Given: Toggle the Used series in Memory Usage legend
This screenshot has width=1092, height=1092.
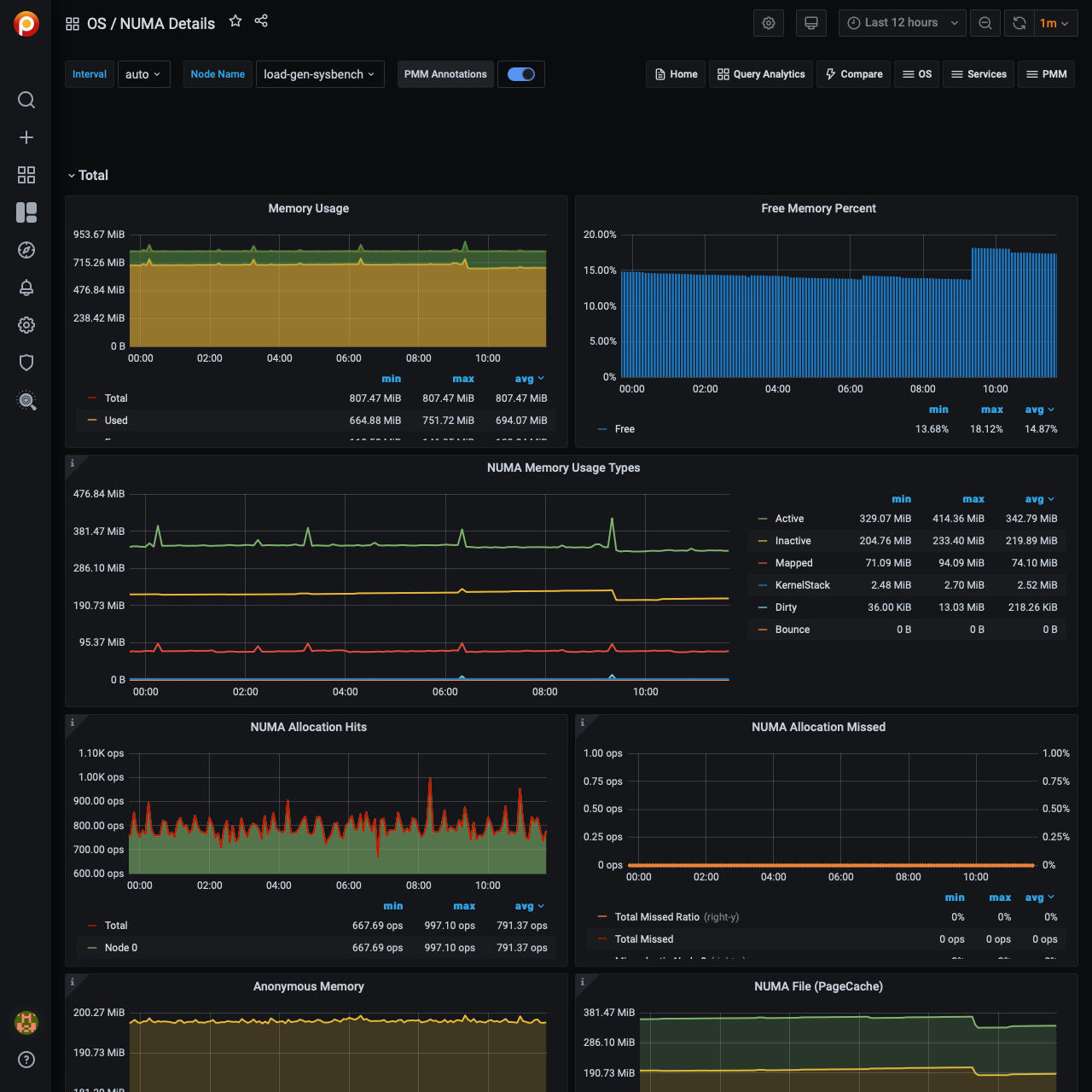Looking at the screenshot, I should 116,421.
